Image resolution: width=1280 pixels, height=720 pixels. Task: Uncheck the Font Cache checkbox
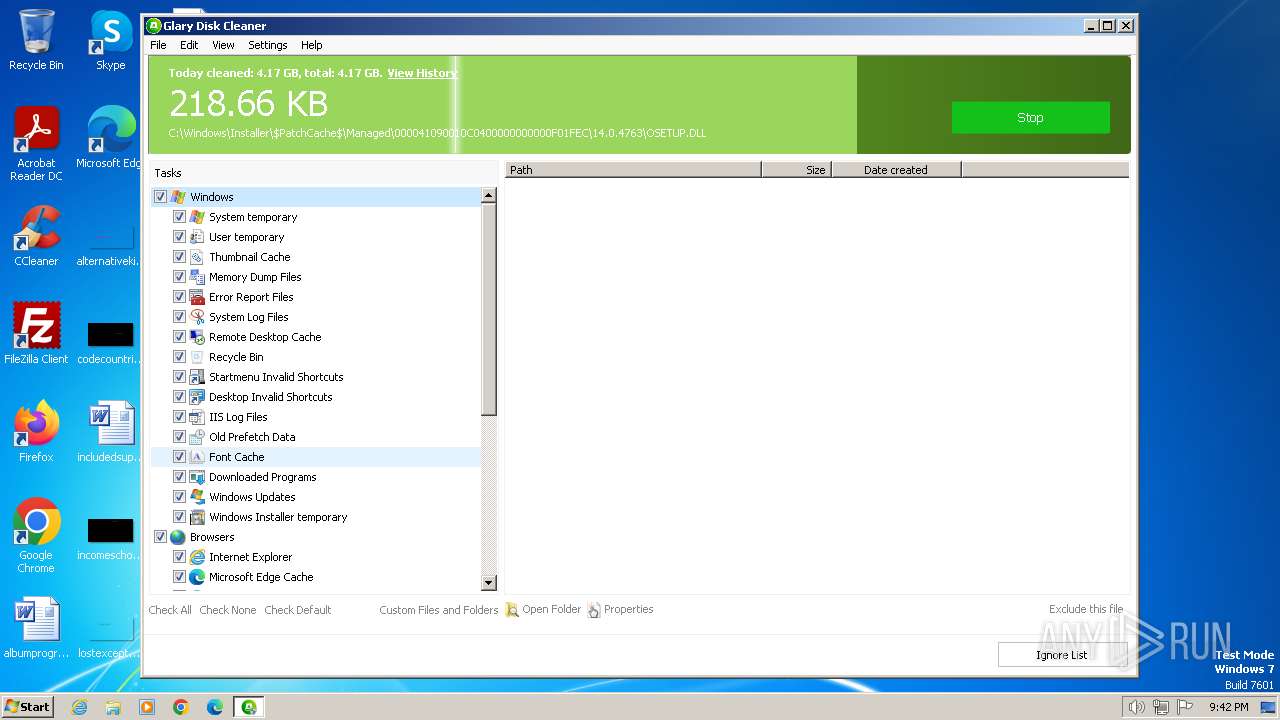click(x=179, y=457)
